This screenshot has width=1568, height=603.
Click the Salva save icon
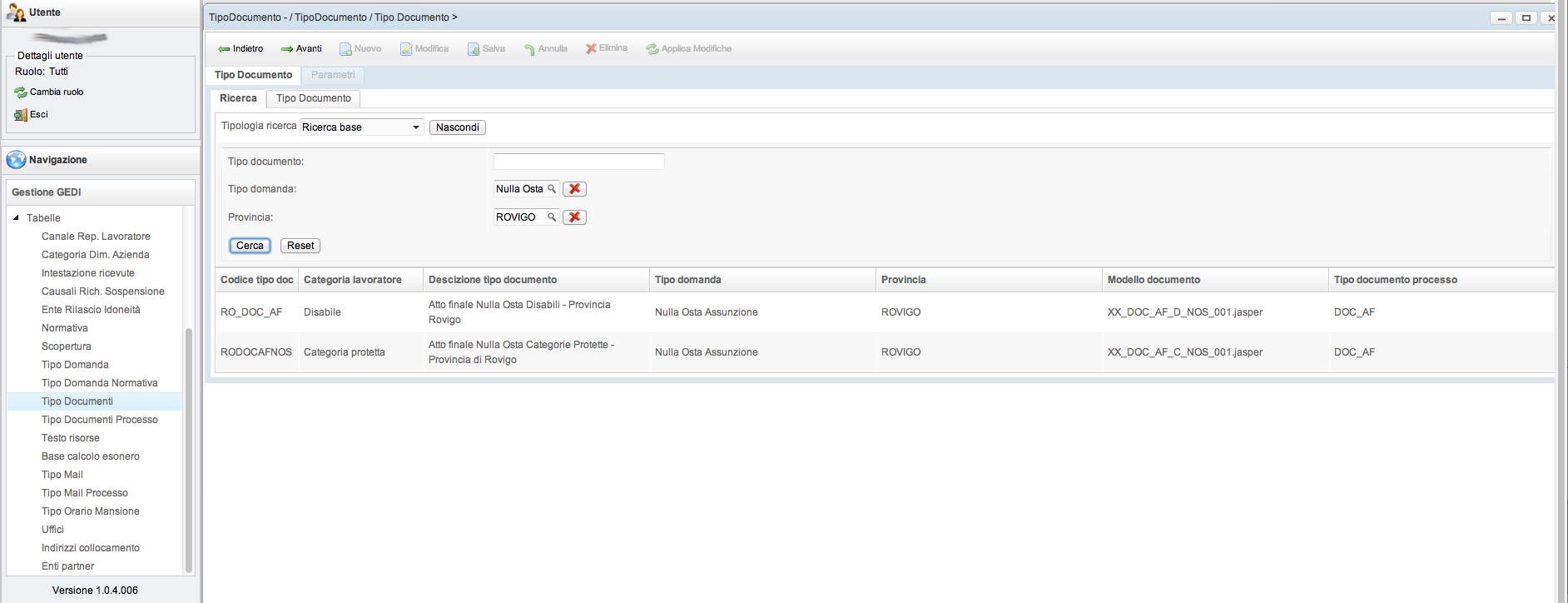pos(474,49)
